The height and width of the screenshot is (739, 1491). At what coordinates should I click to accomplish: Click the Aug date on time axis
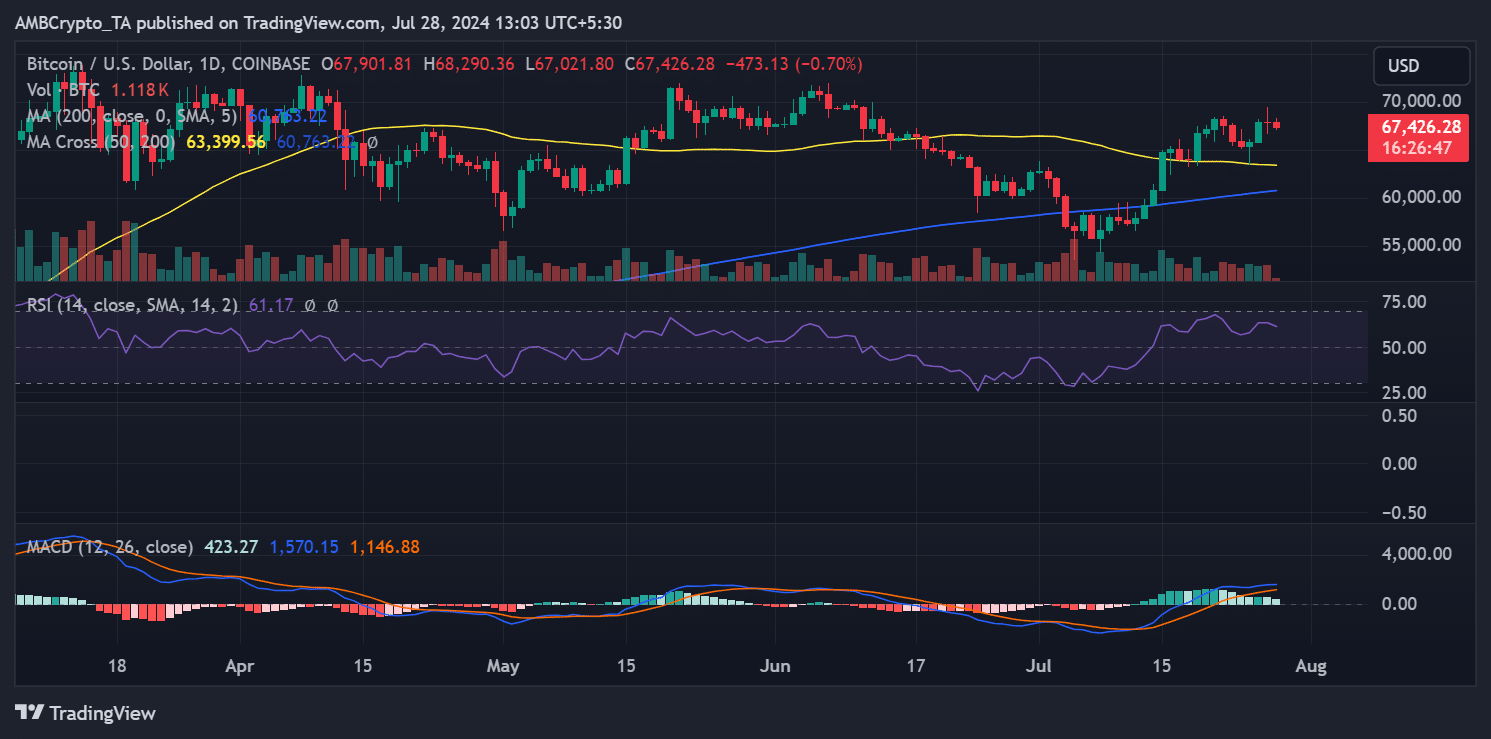(x=1311, y=667)
